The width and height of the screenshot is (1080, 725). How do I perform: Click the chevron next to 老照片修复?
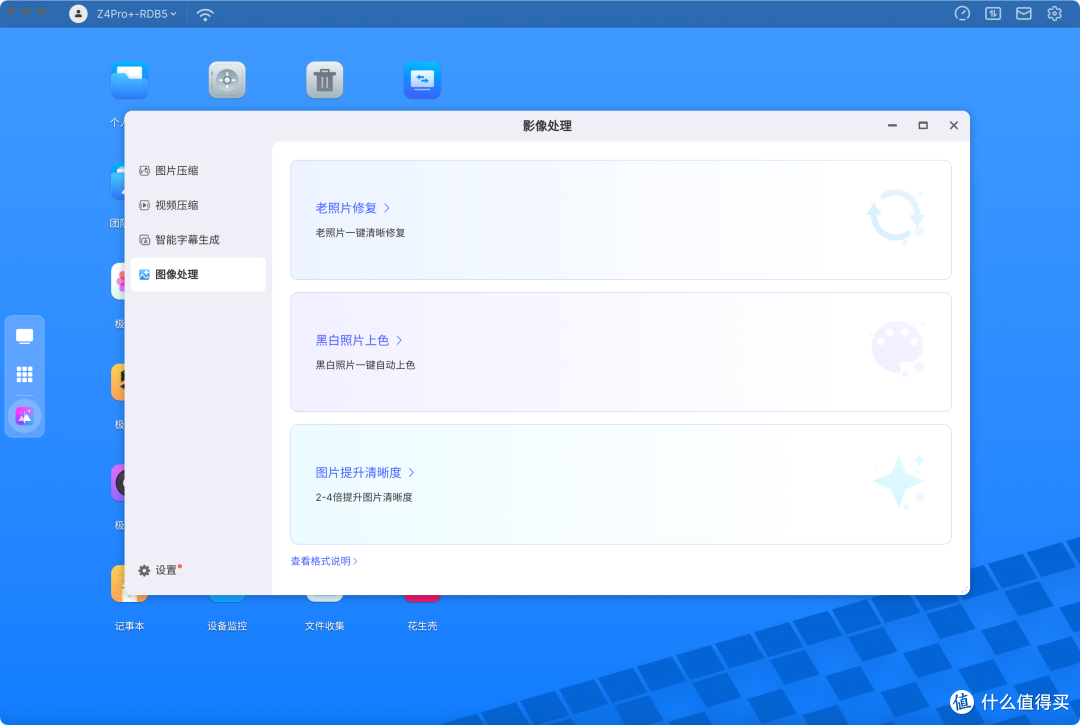click(x=387, y=208)
